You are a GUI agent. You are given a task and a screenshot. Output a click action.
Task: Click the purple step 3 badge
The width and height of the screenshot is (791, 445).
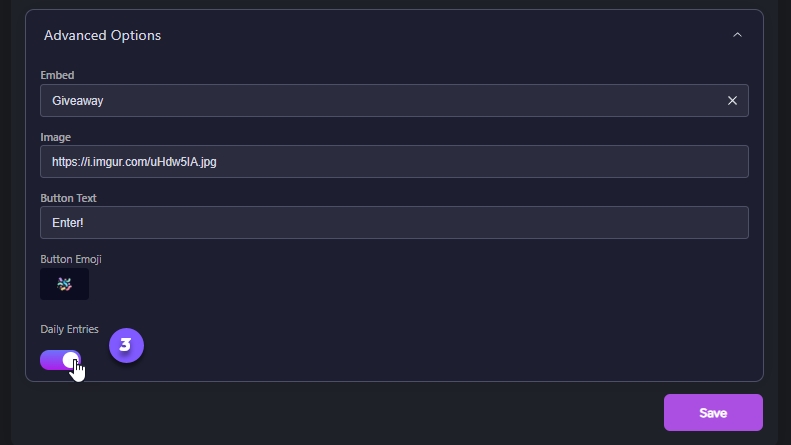[x=126, y=345]
